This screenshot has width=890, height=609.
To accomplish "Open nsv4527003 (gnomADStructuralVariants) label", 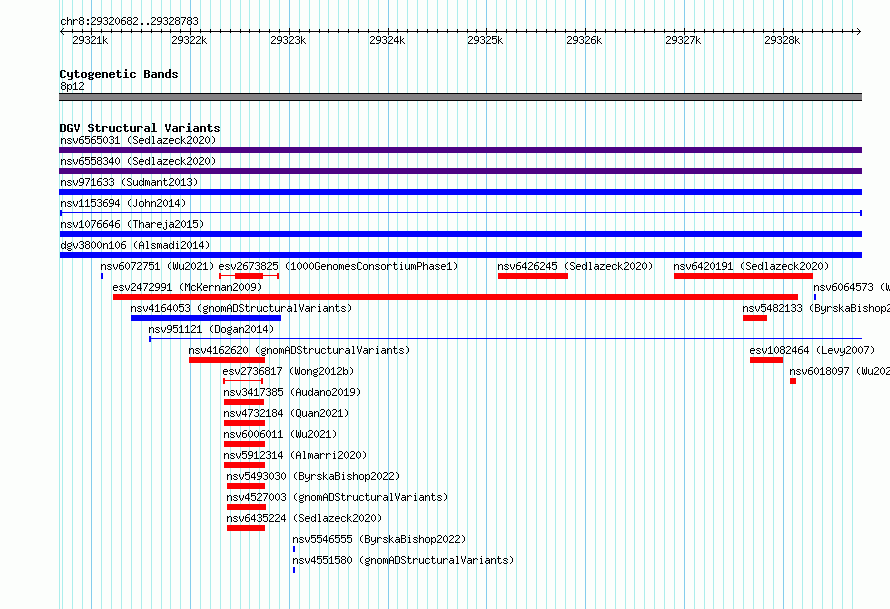I will click(337, 497).
